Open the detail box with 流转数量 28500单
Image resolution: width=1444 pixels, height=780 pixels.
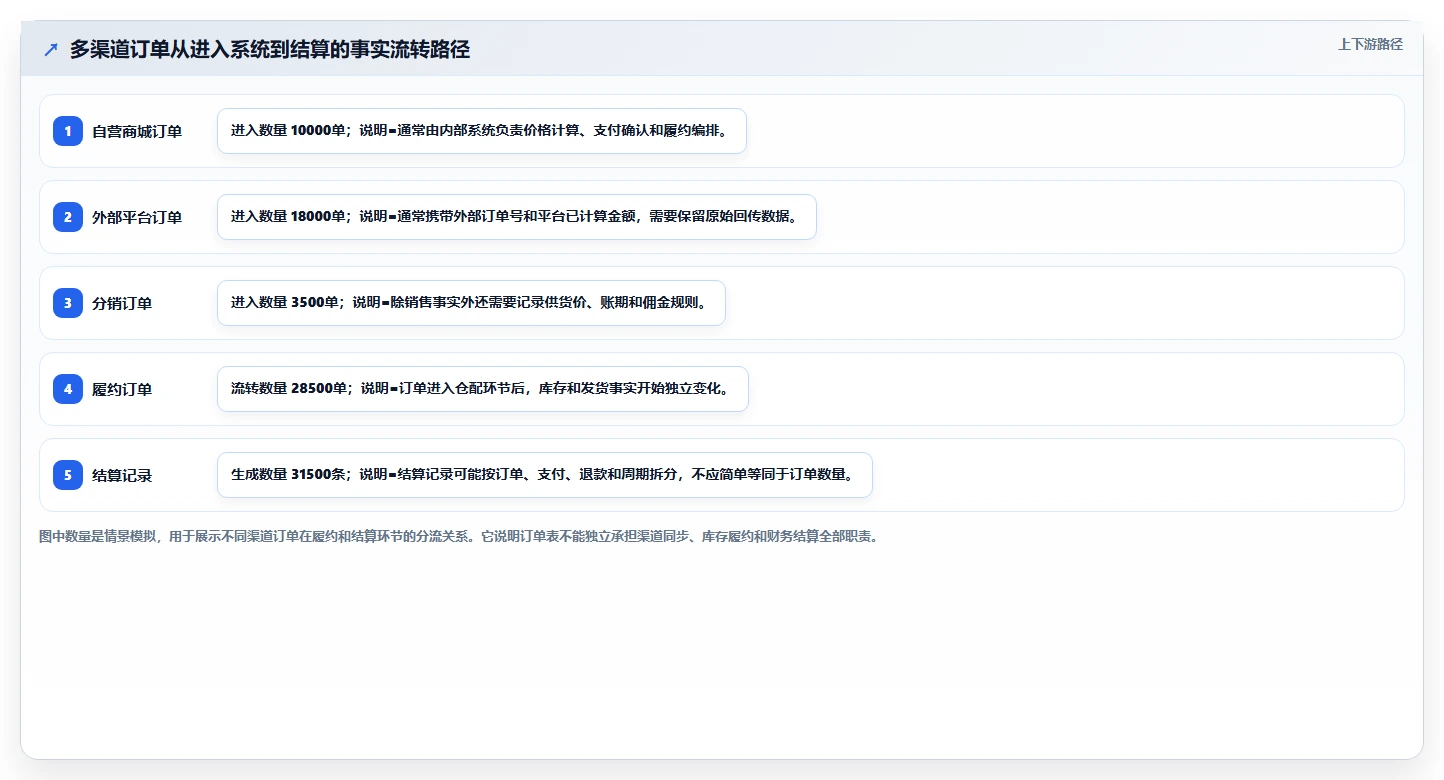pos(483,389)
